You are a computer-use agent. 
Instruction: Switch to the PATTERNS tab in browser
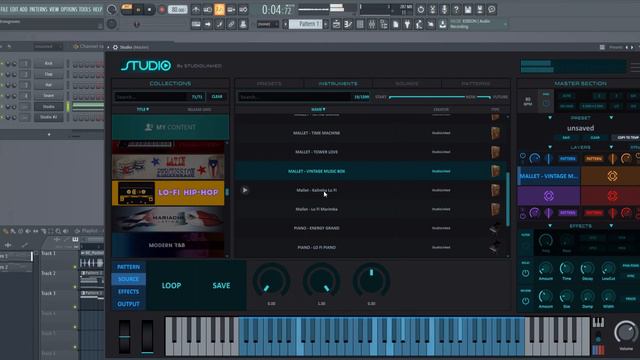point(476,84)
